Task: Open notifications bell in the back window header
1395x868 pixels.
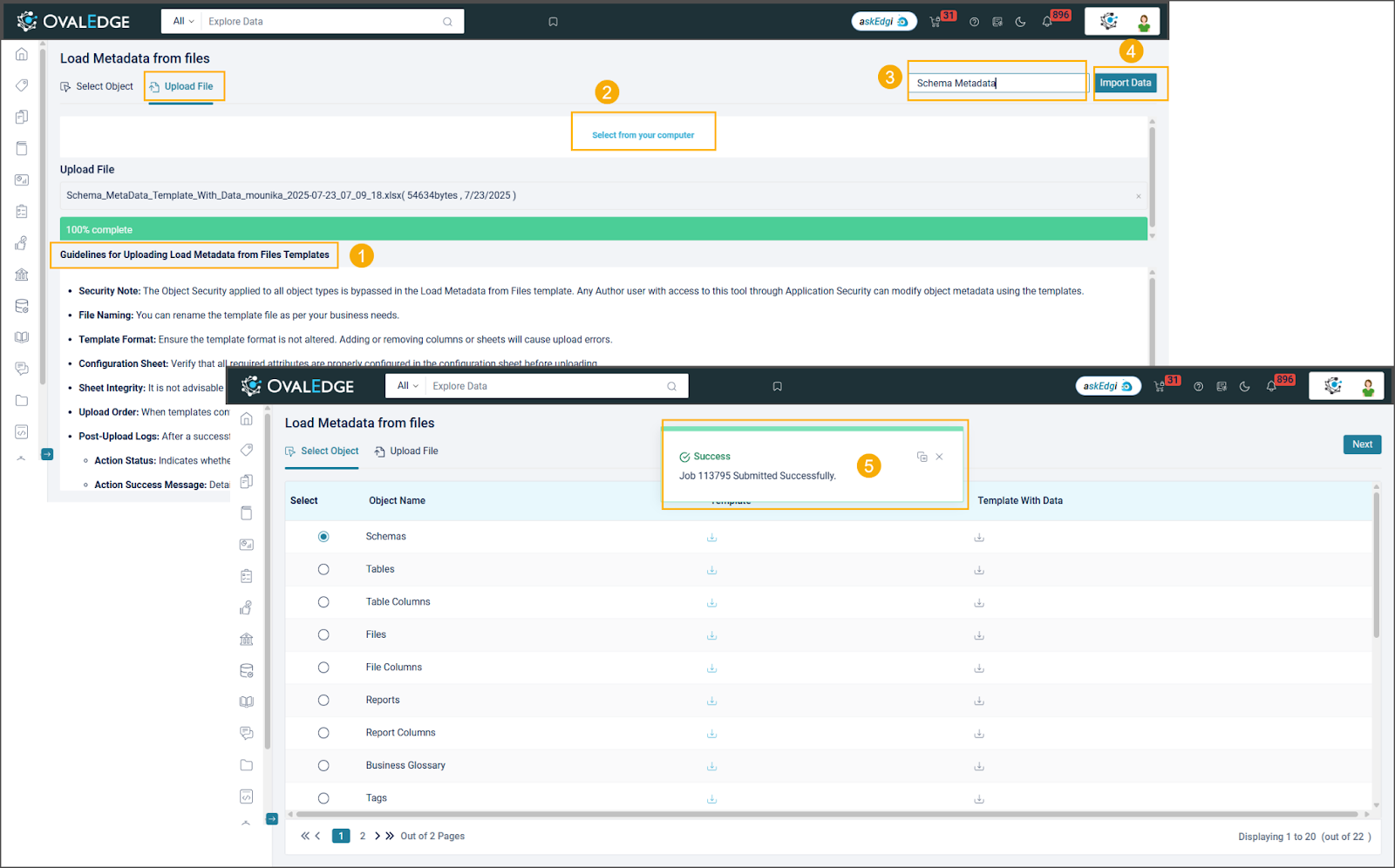Action: coord(1047,22)
